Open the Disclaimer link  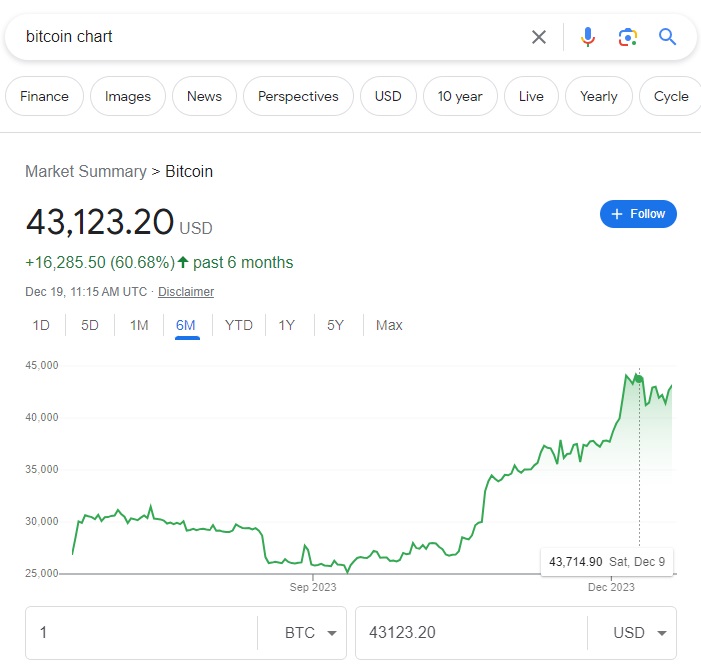coord(186,292)
